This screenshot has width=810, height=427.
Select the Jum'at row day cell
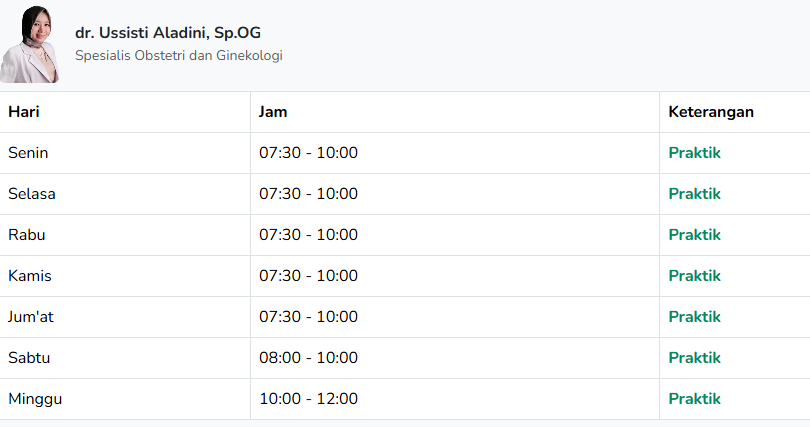point(31,317)
